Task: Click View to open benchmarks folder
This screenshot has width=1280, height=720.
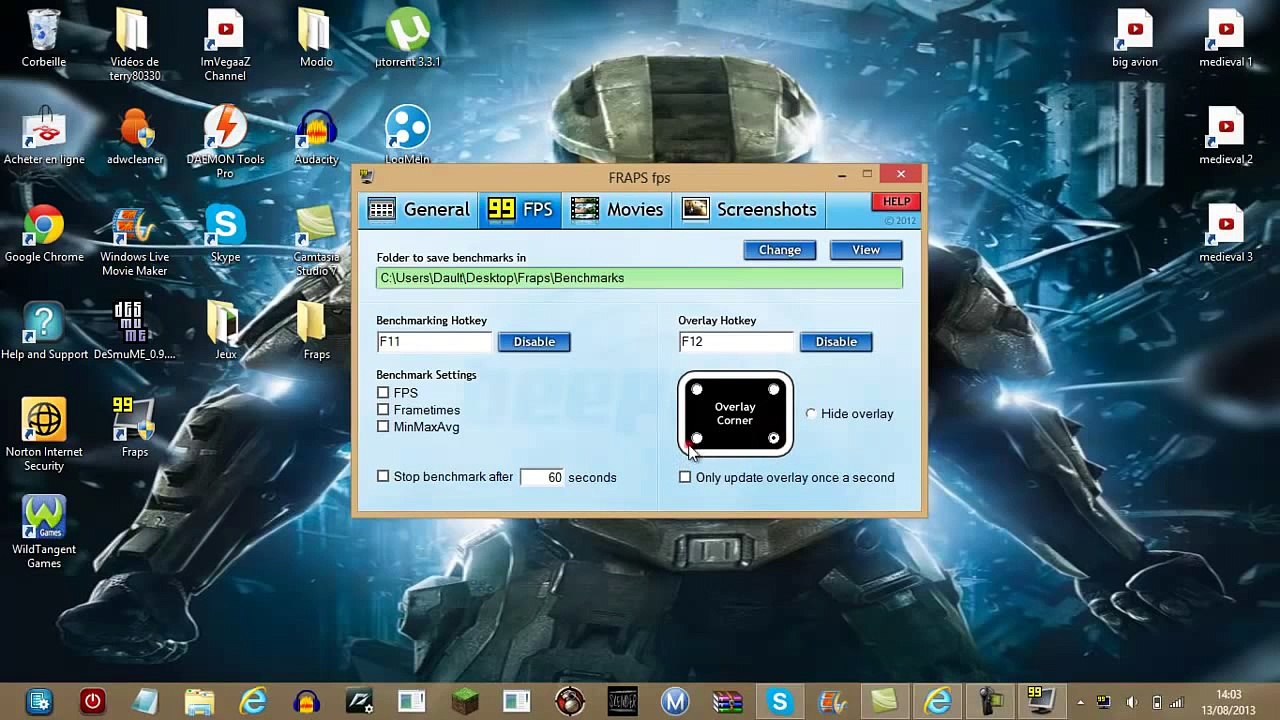Action: (866, 250)
